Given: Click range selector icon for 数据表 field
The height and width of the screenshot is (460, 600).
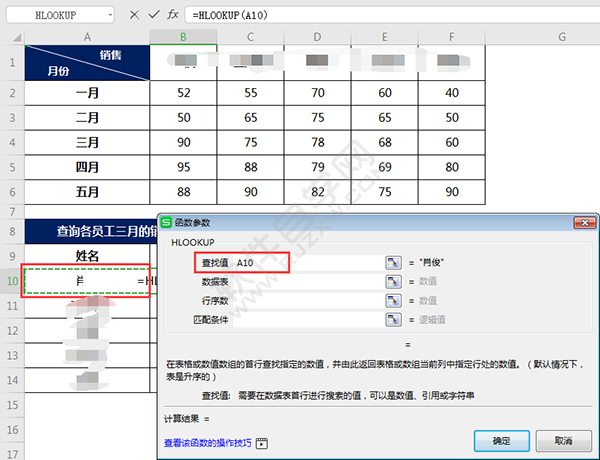Looking at the screenshot, I should (393, 282).
